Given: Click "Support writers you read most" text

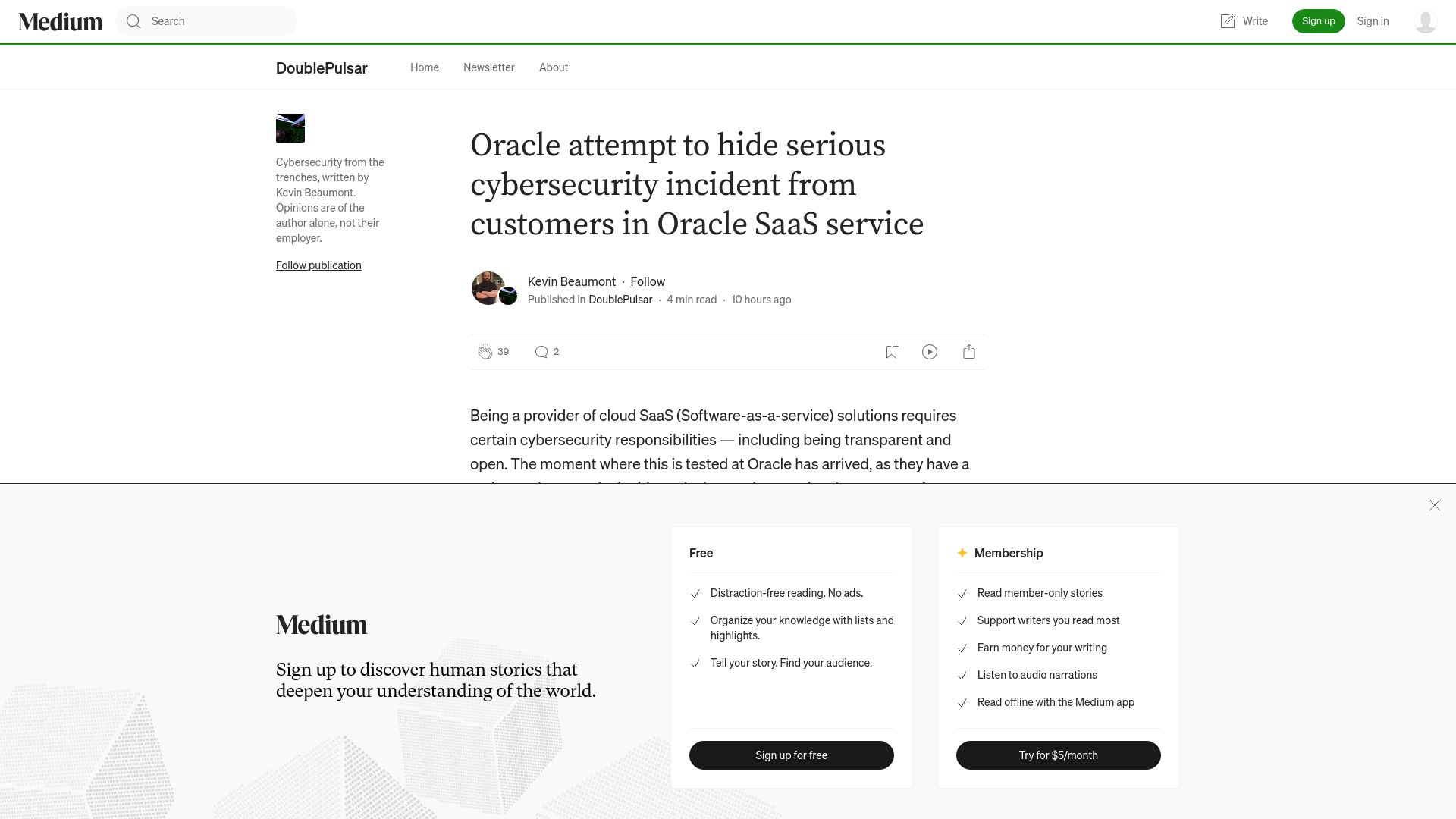Looking at the screenshot, I should pyautogui.click(x=1048, y=620).
